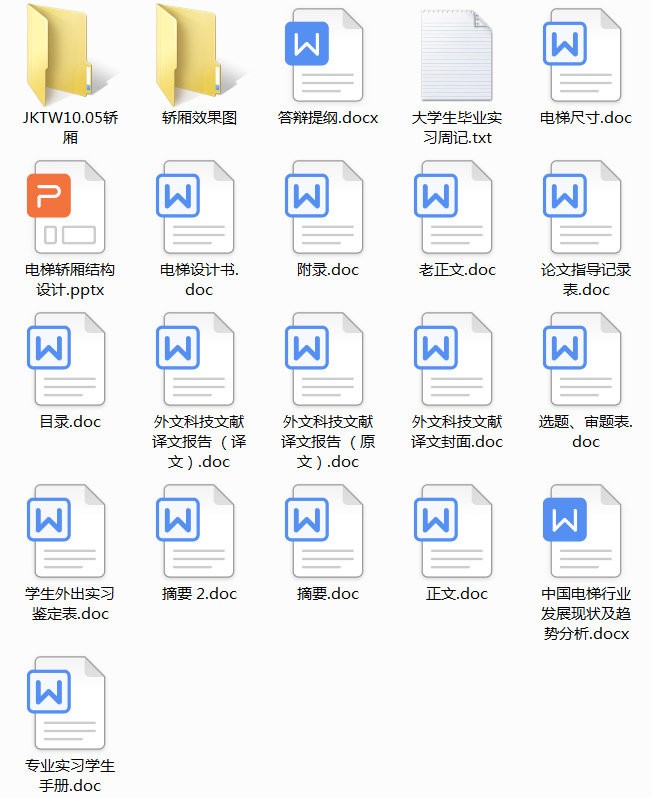Select the 大学生毕业实习周记.txt file icon
This screenshot has height=798, width=652.
coord(457,55)
